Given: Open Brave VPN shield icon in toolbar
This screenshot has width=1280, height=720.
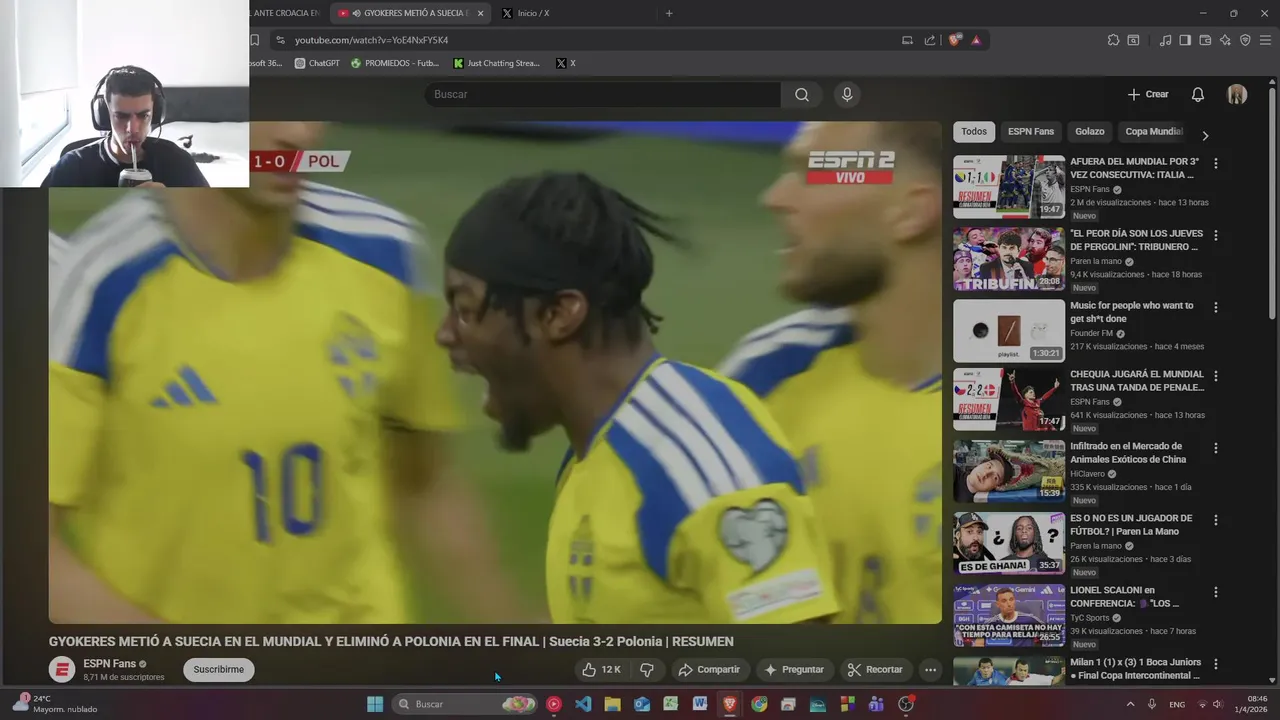Looking at the screenshot, I should (1245, 40).
